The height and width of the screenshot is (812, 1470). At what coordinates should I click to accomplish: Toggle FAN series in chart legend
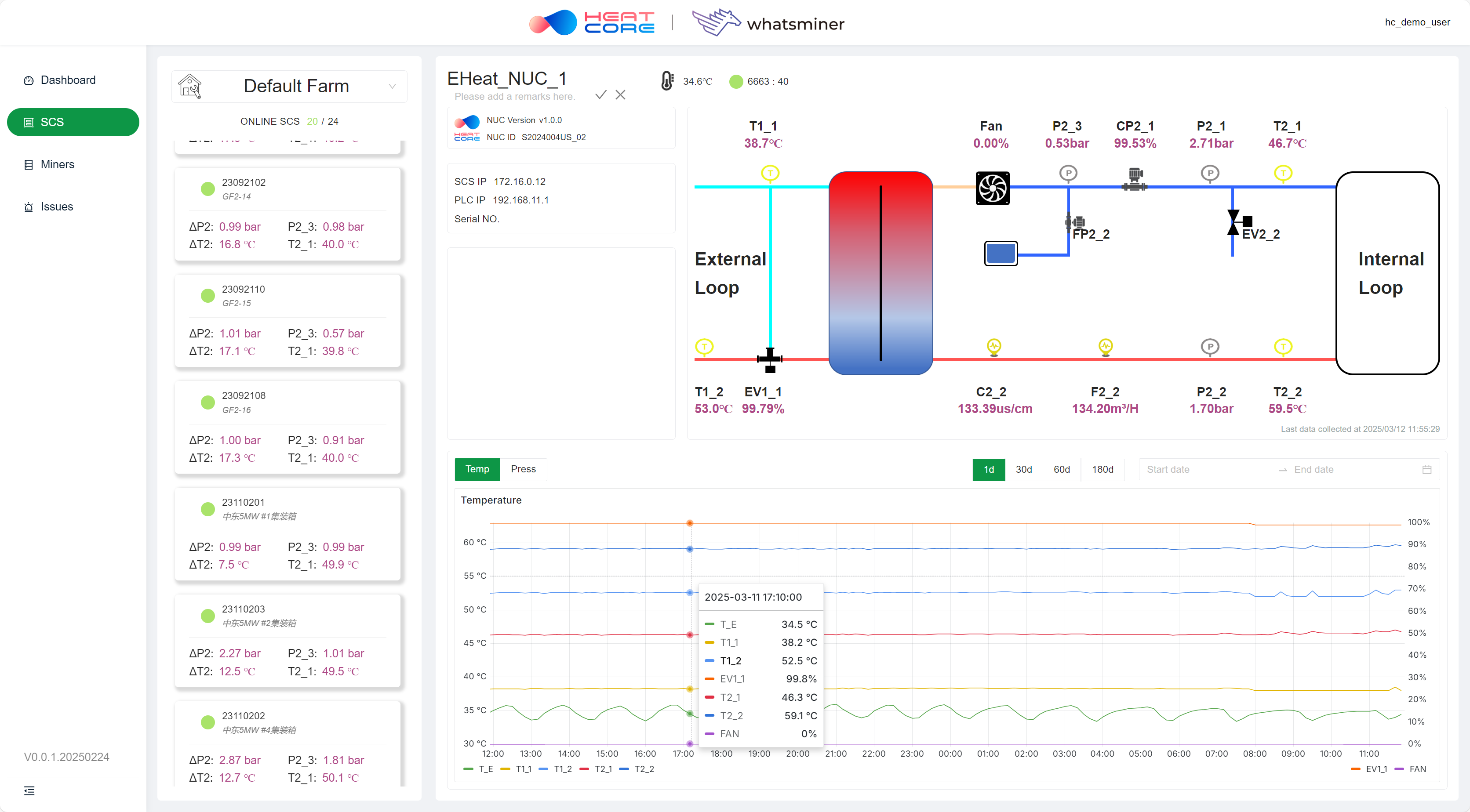click(1410, 768)
